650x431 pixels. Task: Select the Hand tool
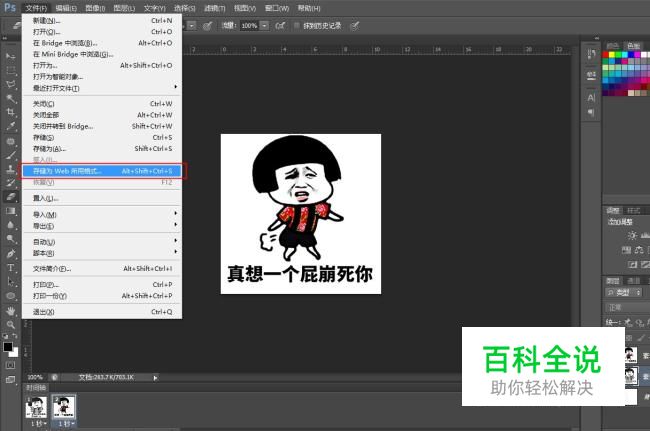[10, 310]
